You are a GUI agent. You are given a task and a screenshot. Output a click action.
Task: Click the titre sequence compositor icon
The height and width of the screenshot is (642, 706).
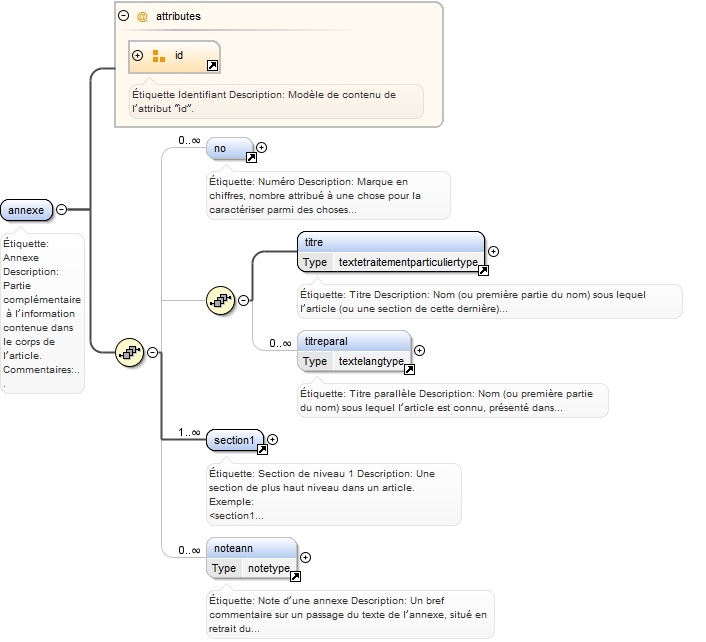[221, 300]
